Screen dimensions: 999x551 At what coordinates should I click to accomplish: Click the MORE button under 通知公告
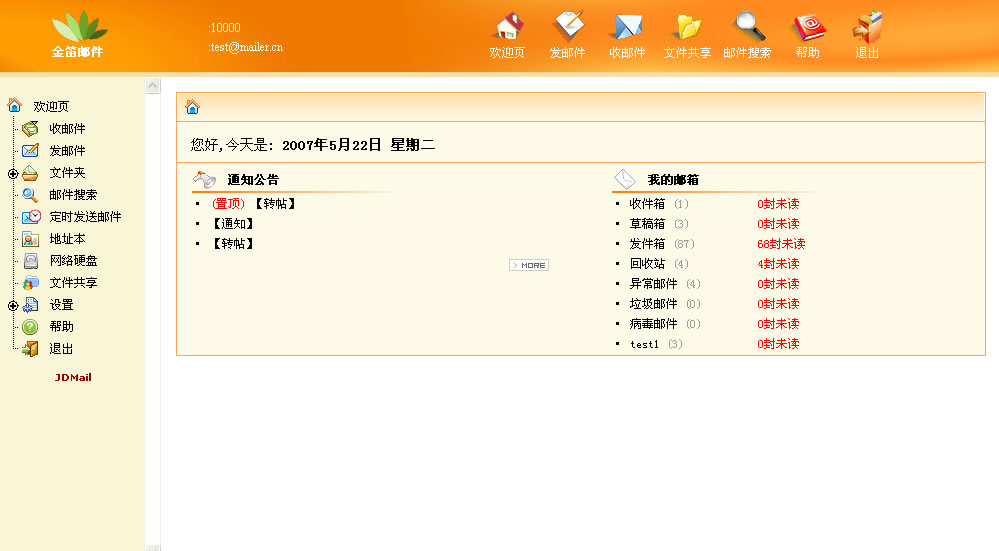(x=529, y=265)
